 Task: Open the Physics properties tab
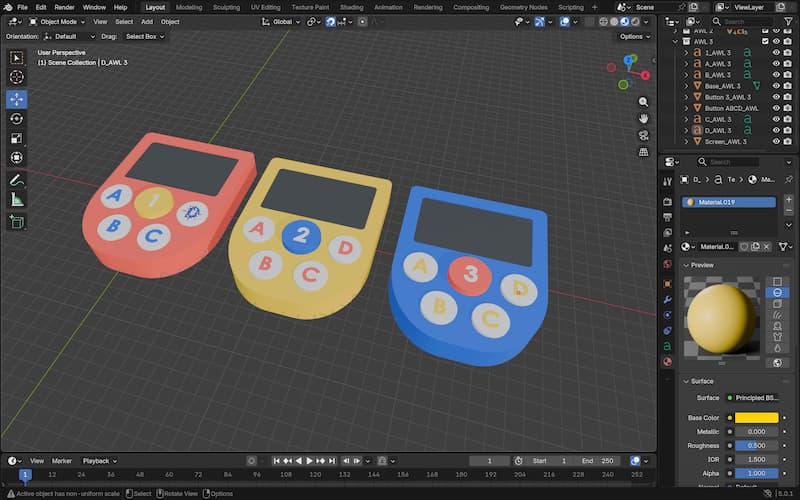667,315
